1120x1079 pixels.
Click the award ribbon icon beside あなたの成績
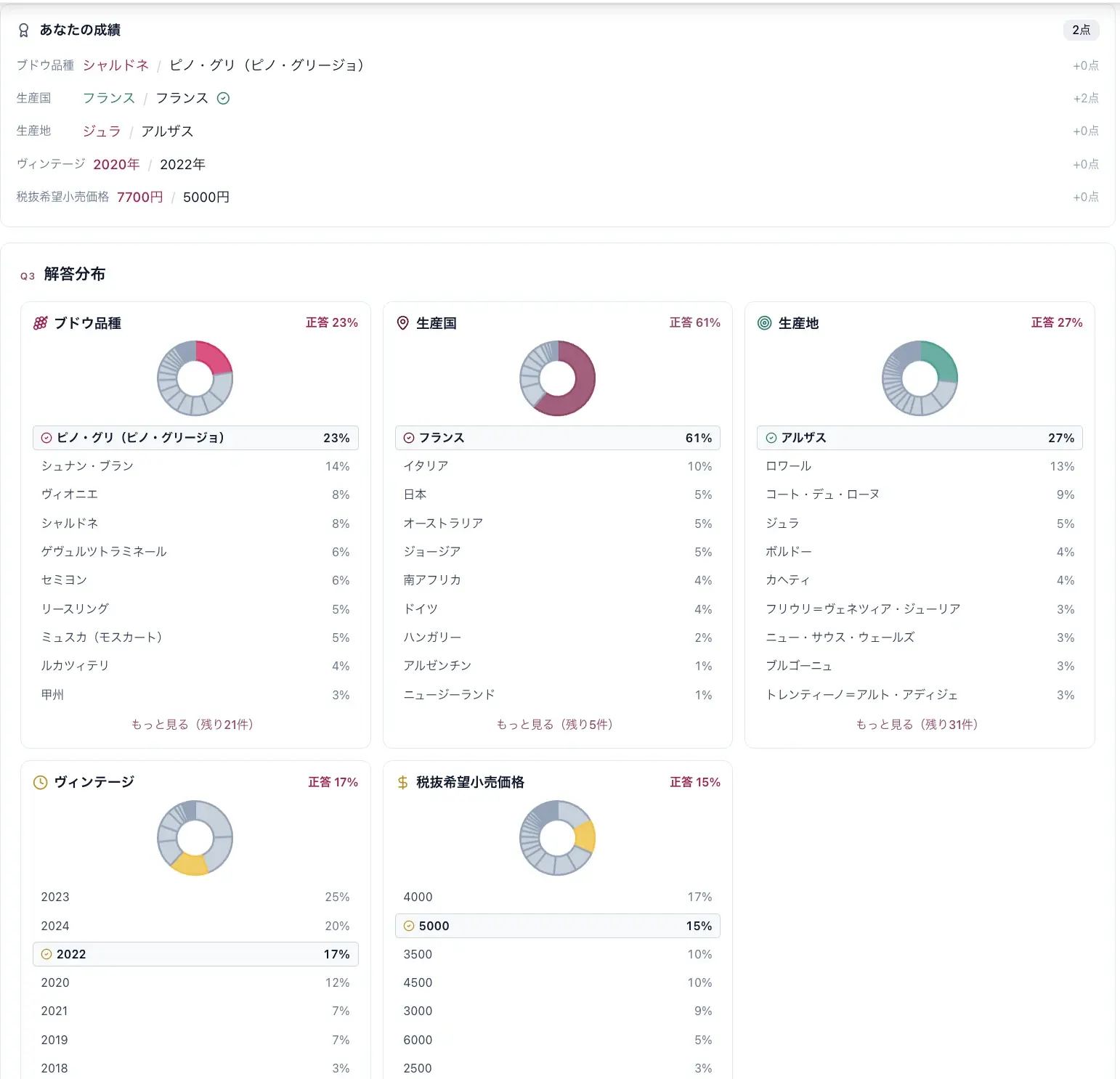(x=23, y=30)
